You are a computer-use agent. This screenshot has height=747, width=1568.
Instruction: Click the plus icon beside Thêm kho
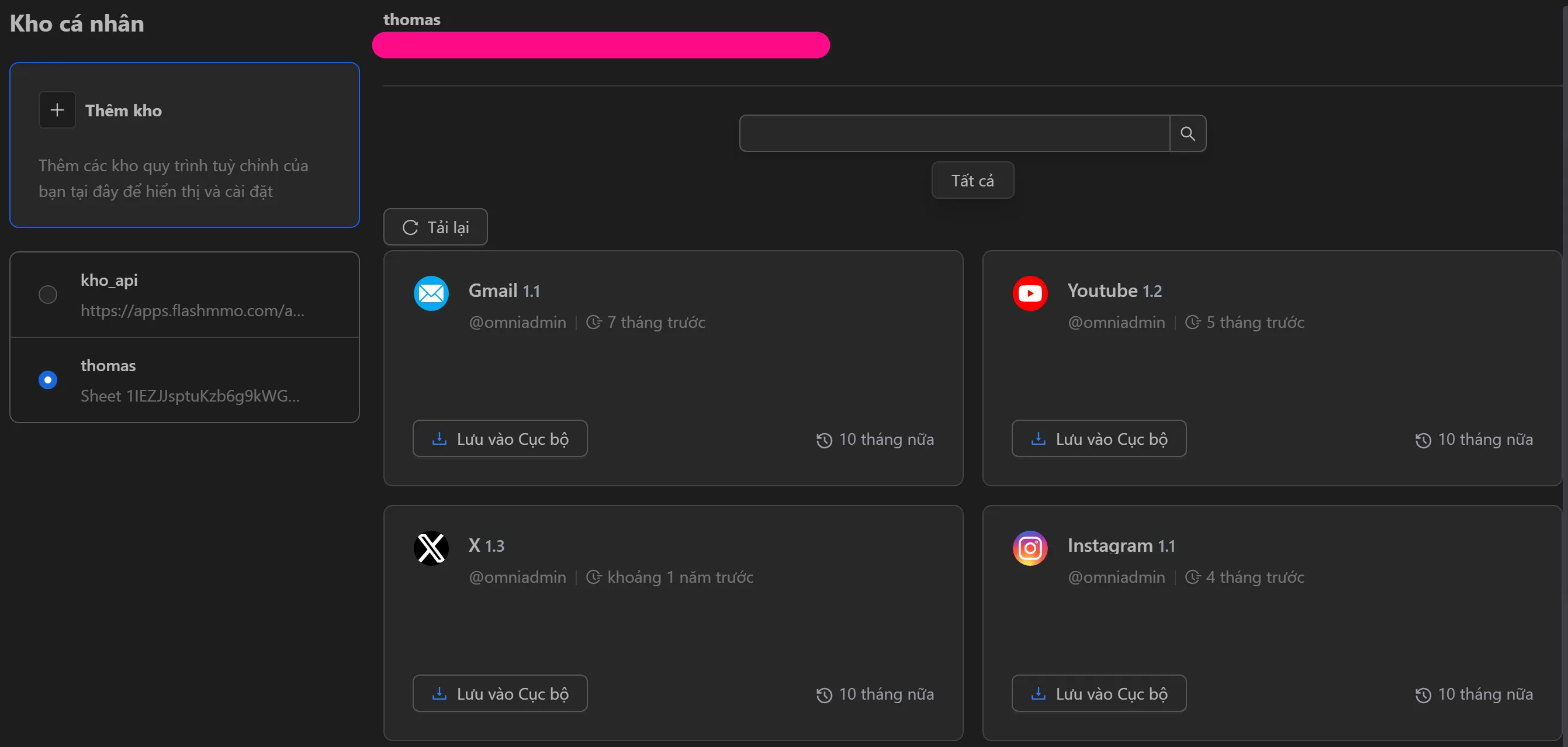pos(57,110)
